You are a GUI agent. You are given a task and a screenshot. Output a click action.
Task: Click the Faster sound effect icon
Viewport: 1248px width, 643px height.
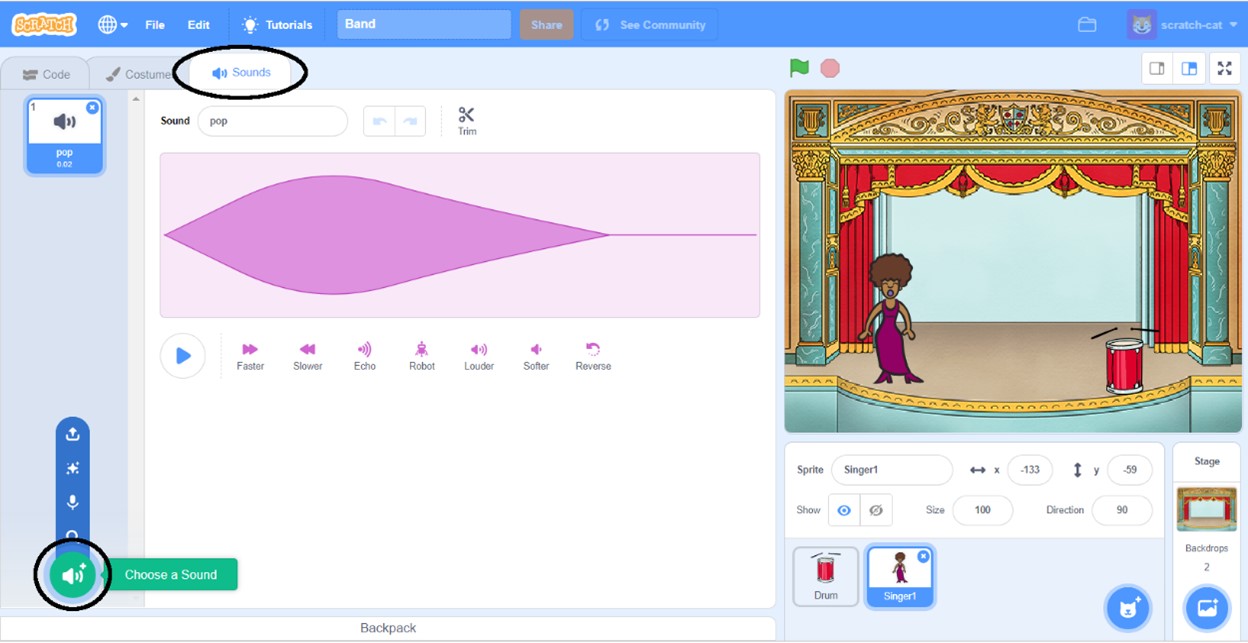pos(250,350)
